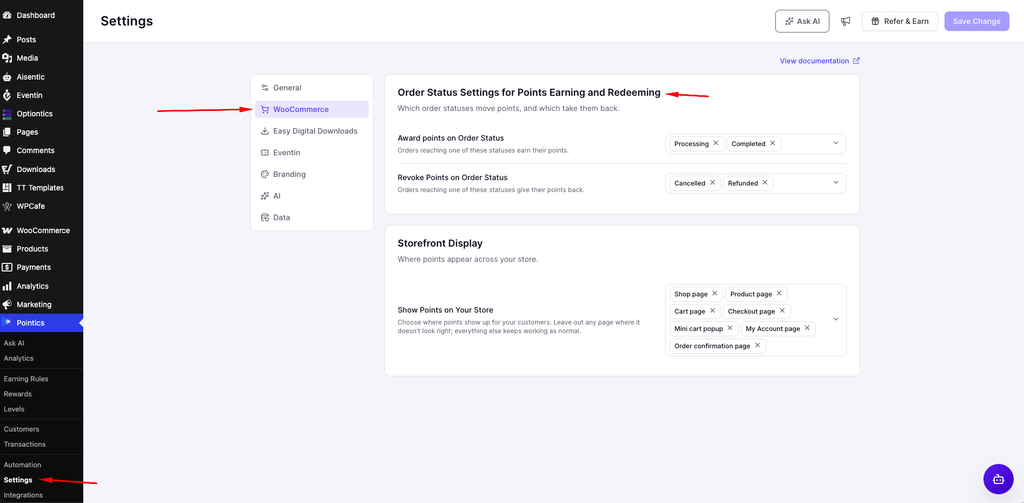Open Earning Rules in Pointics submenu
This screenshot has height=503, width=1024.
(26, 379)
